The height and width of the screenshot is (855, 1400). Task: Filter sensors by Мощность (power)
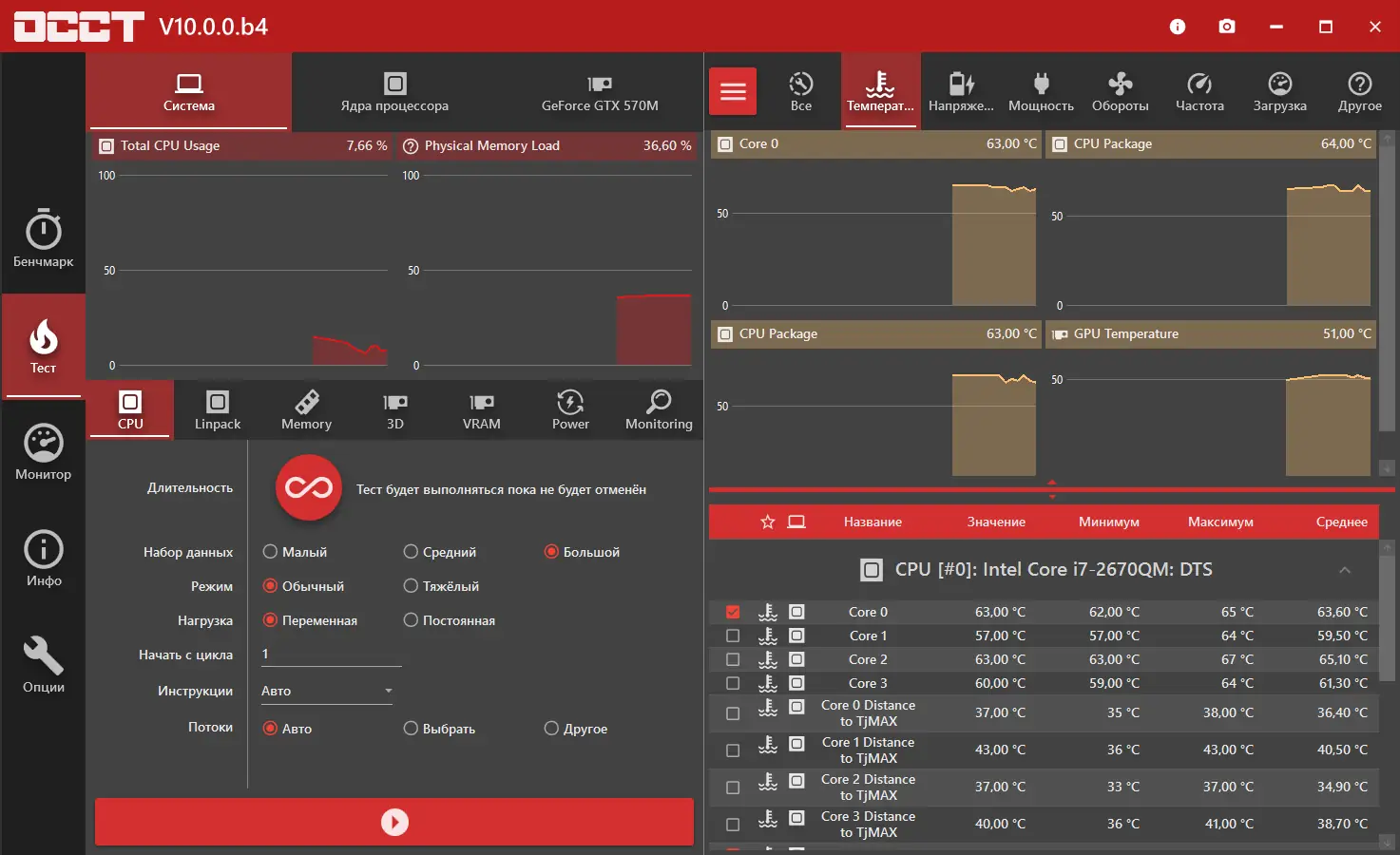point(1041,91)
